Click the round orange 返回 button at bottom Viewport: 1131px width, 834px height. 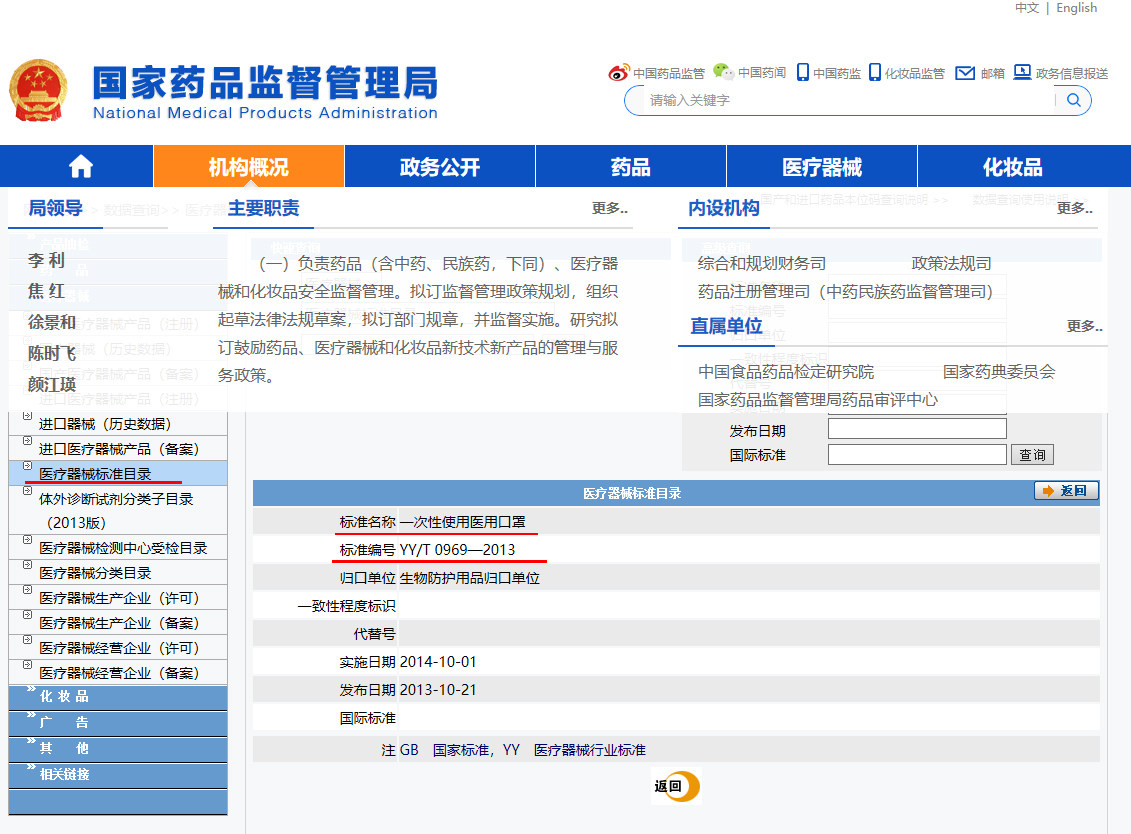coord(676,786)
